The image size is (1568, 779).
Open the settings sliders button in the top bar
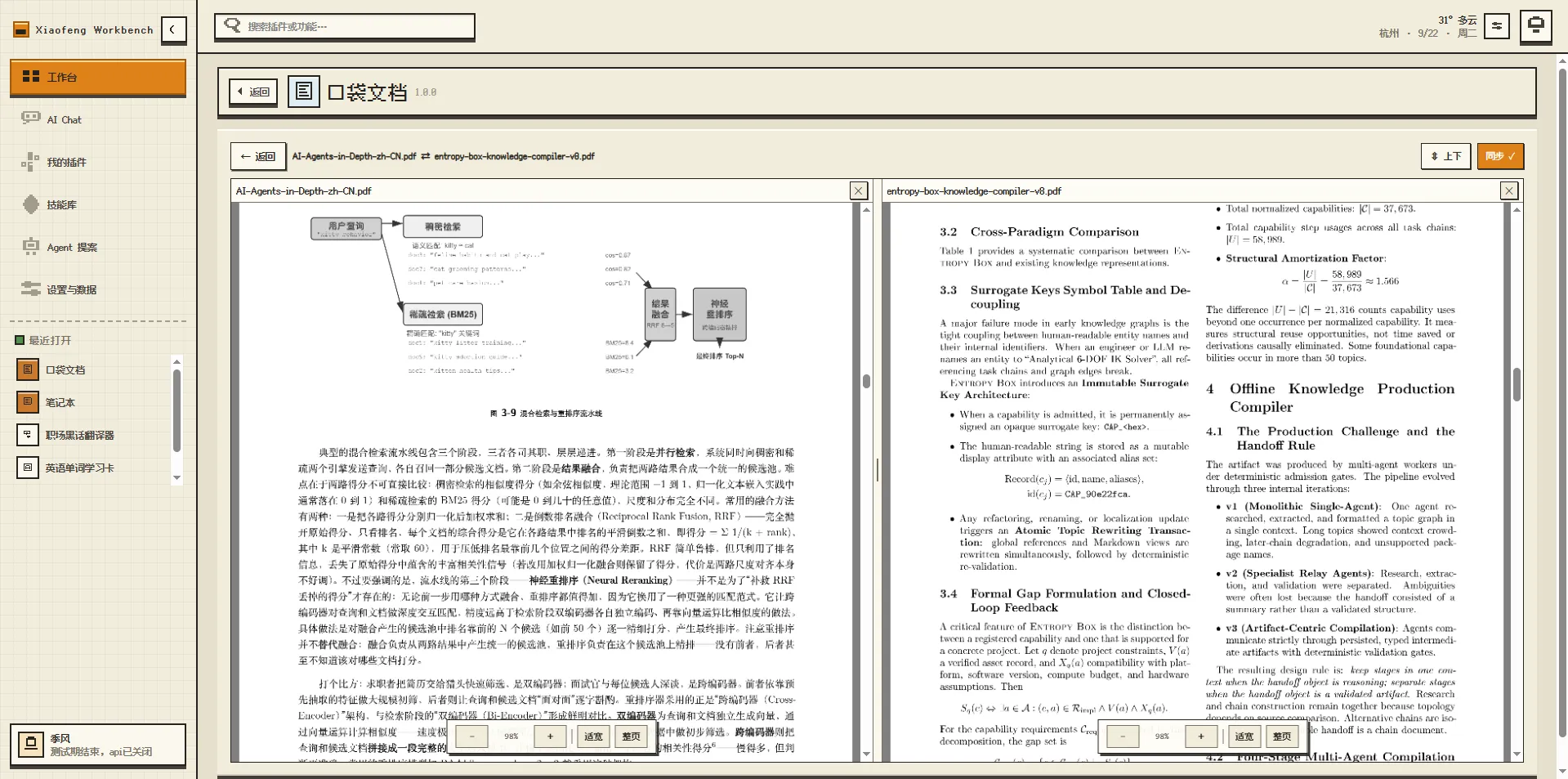(1496, 26)
